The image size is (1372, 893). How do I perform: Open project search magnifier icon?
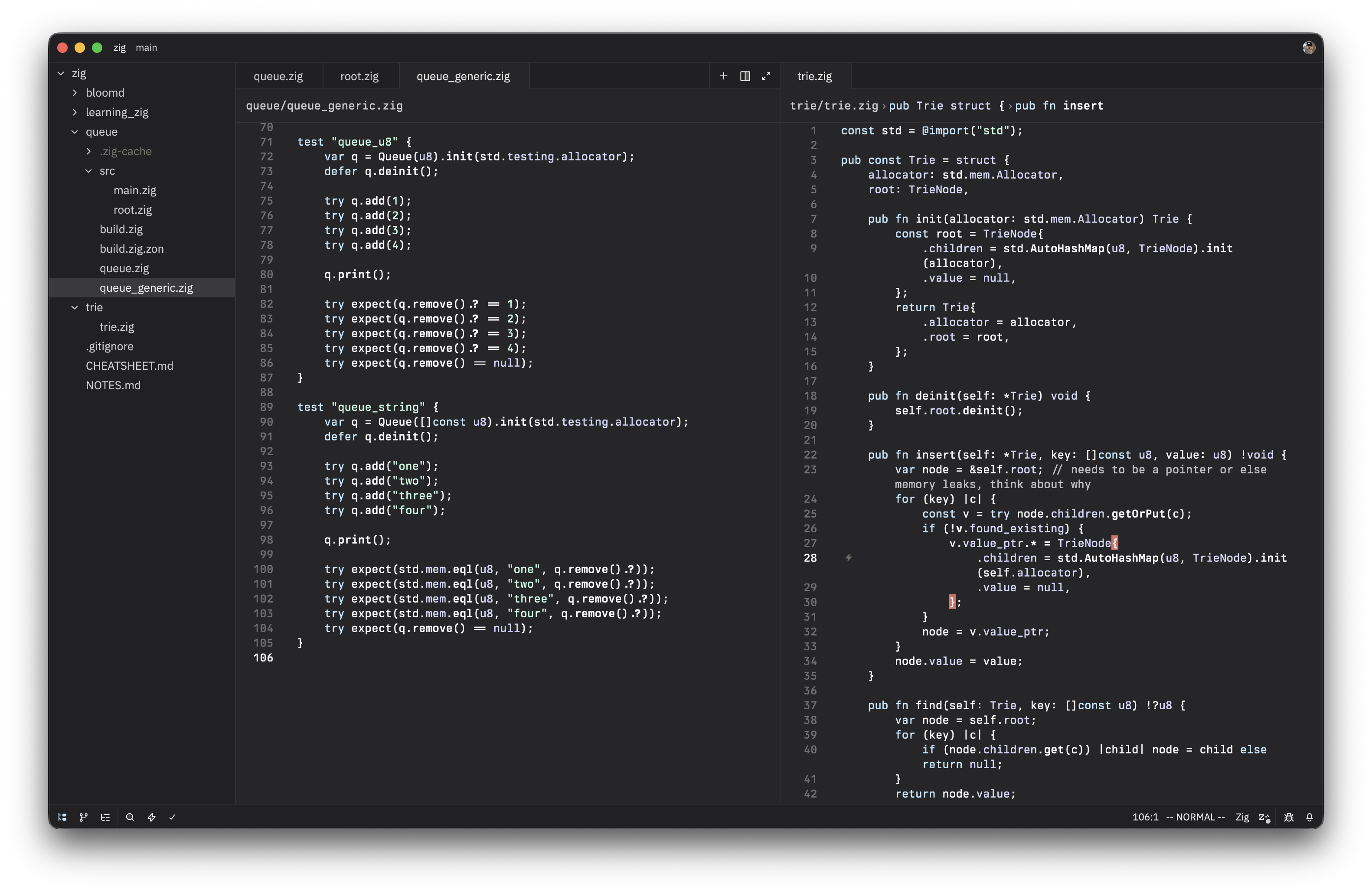pos(130,817)
